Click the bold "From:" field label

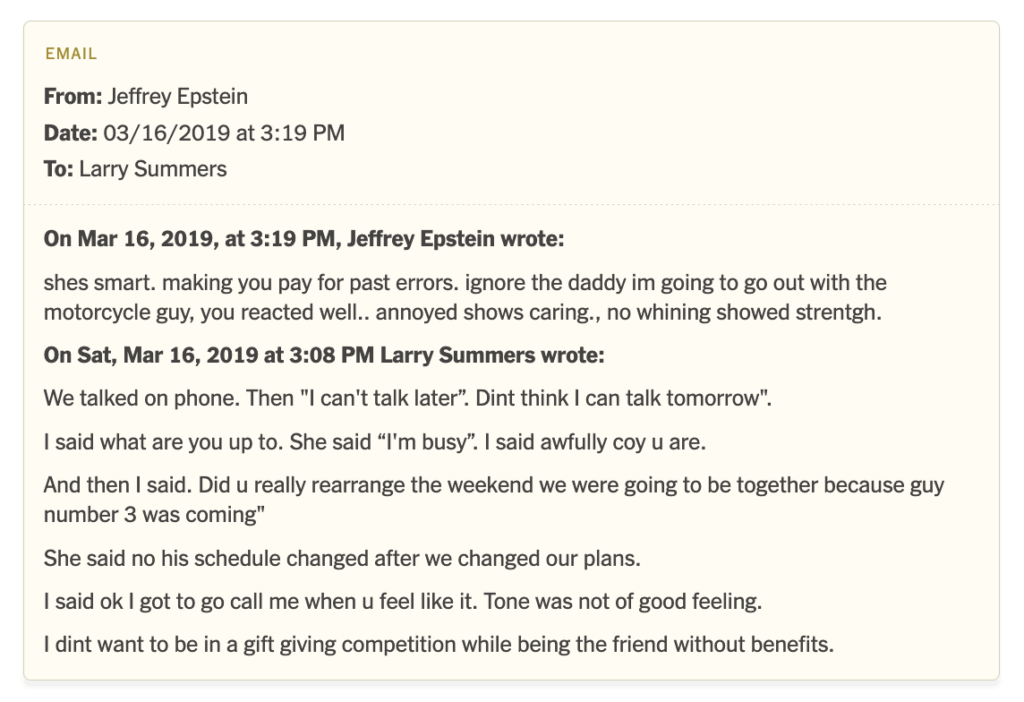pyautogui.click(x=73, y=97)
